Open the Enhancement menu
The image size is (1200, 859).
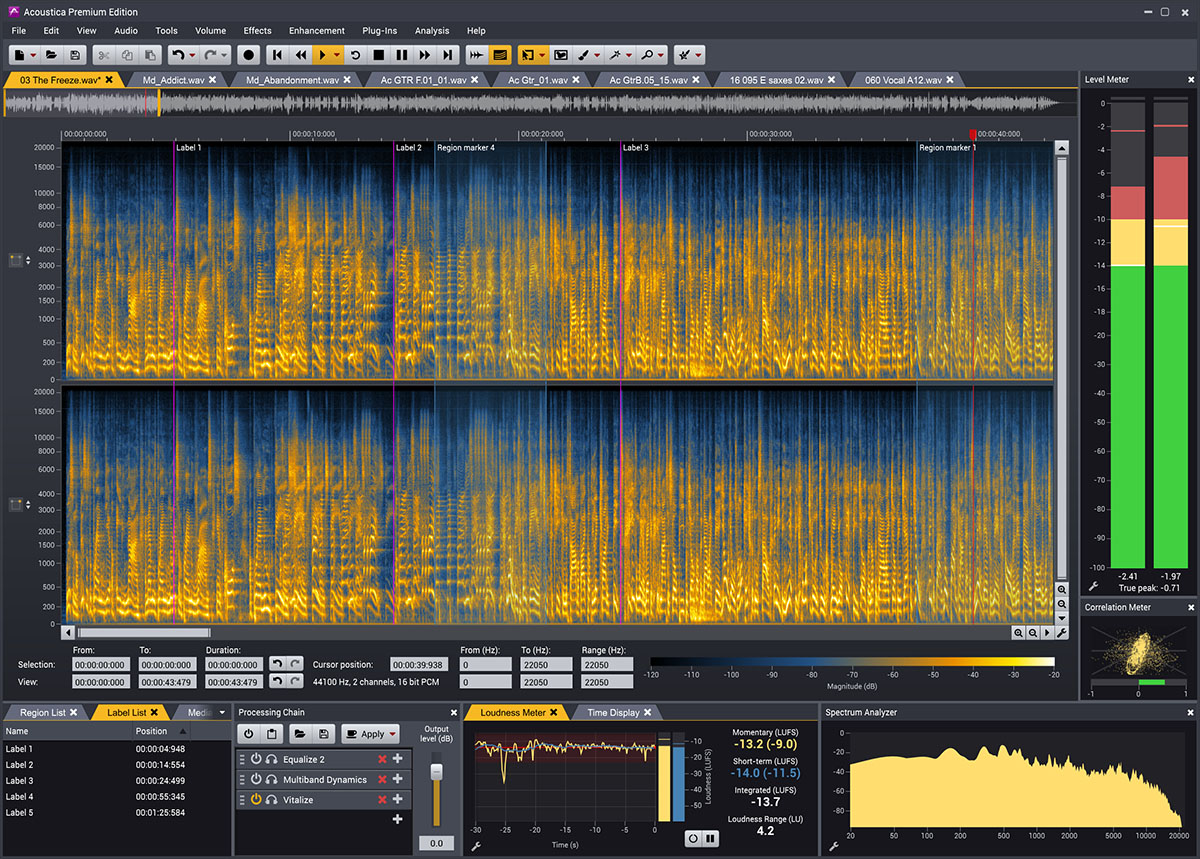point(316,31)
